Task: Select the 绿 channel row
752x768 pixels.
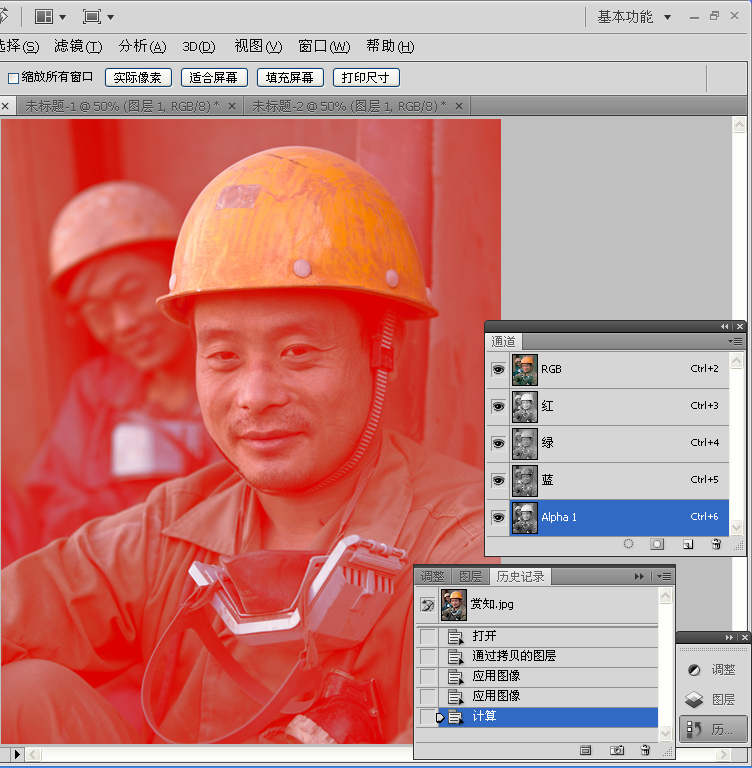Action: [x=619, y=443]
